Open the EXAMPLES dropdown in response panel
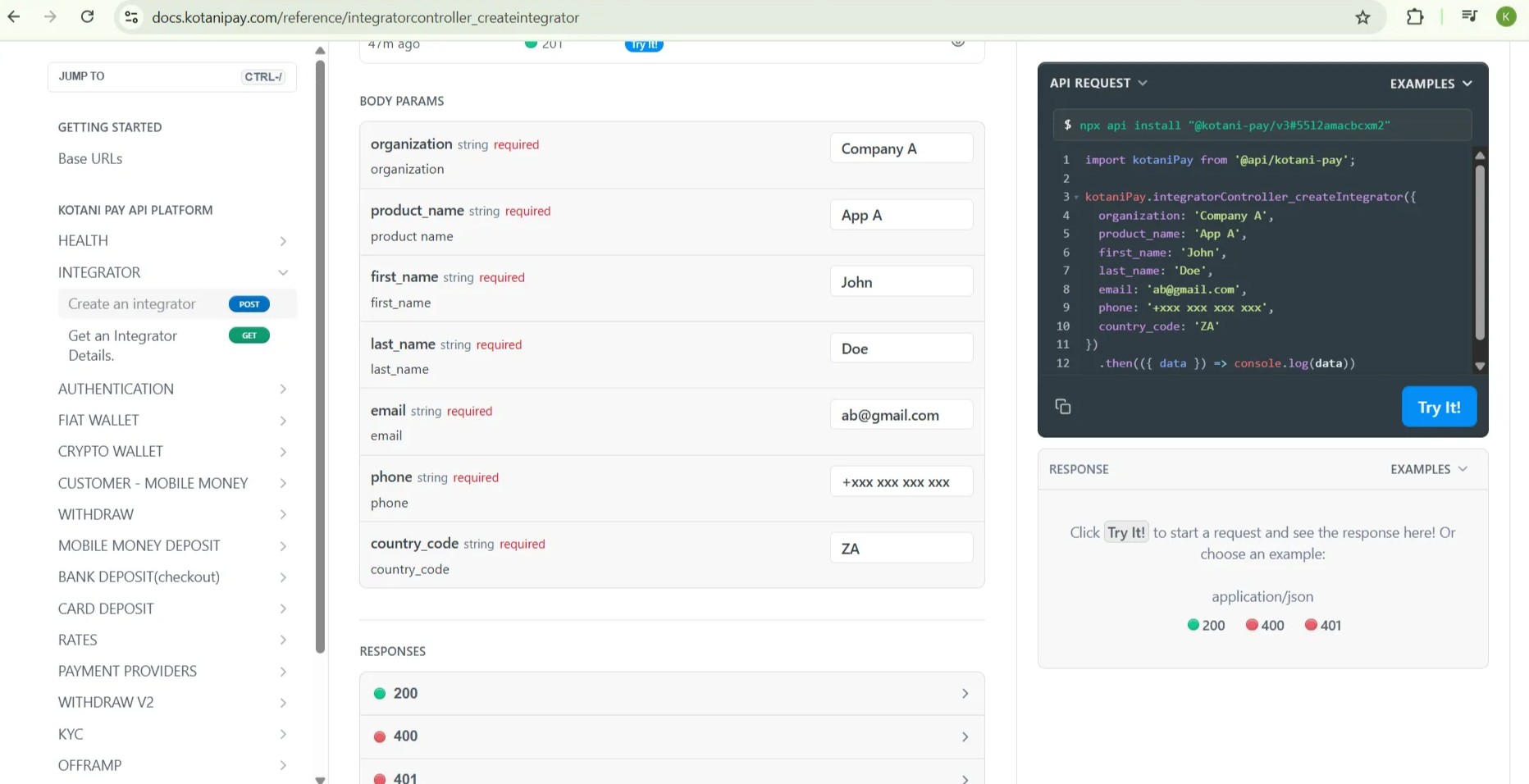The width and height of the screenshot is (1529, 784). pos(1429,469)
